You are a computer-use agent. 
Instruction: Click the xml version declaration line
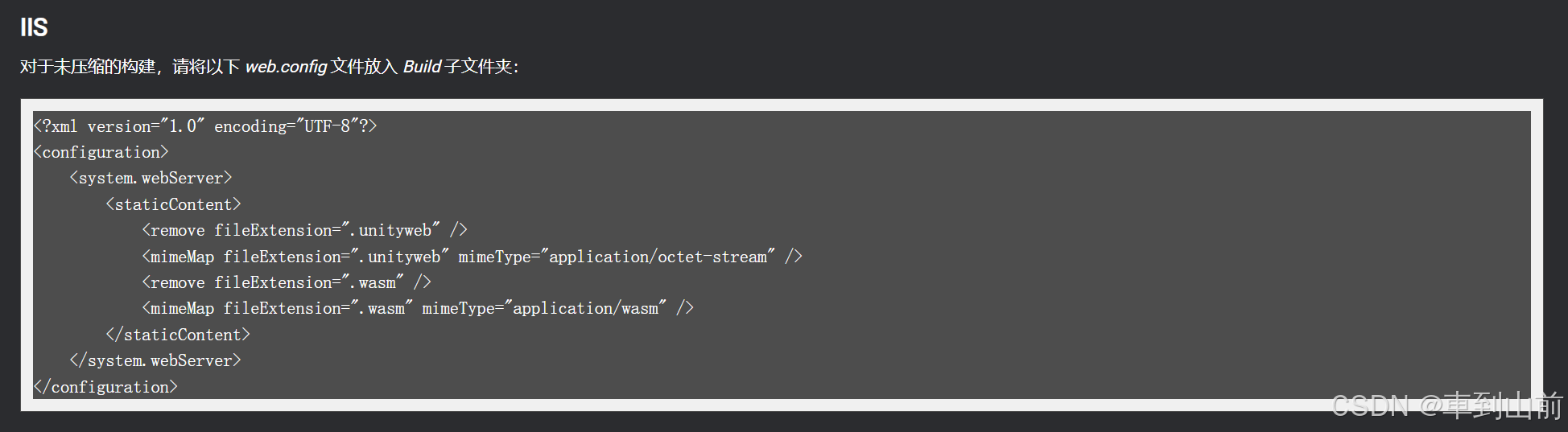pos(205,126)
